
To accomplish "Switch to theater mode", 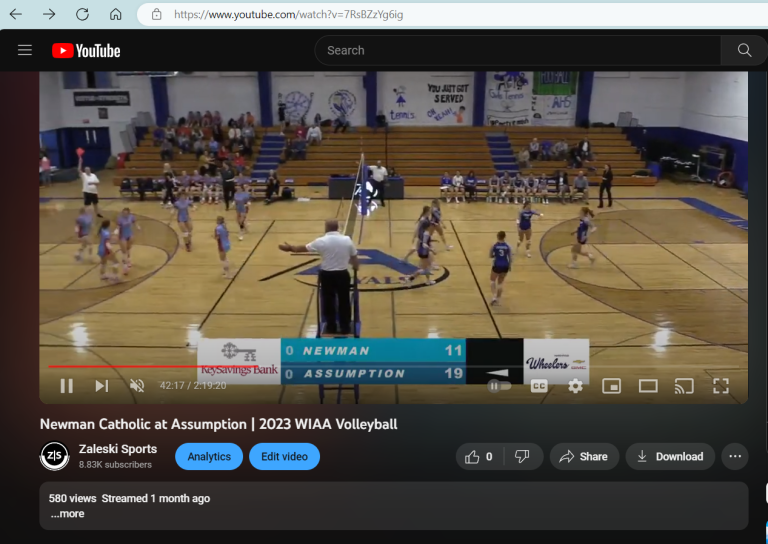I will coord(648,386).
